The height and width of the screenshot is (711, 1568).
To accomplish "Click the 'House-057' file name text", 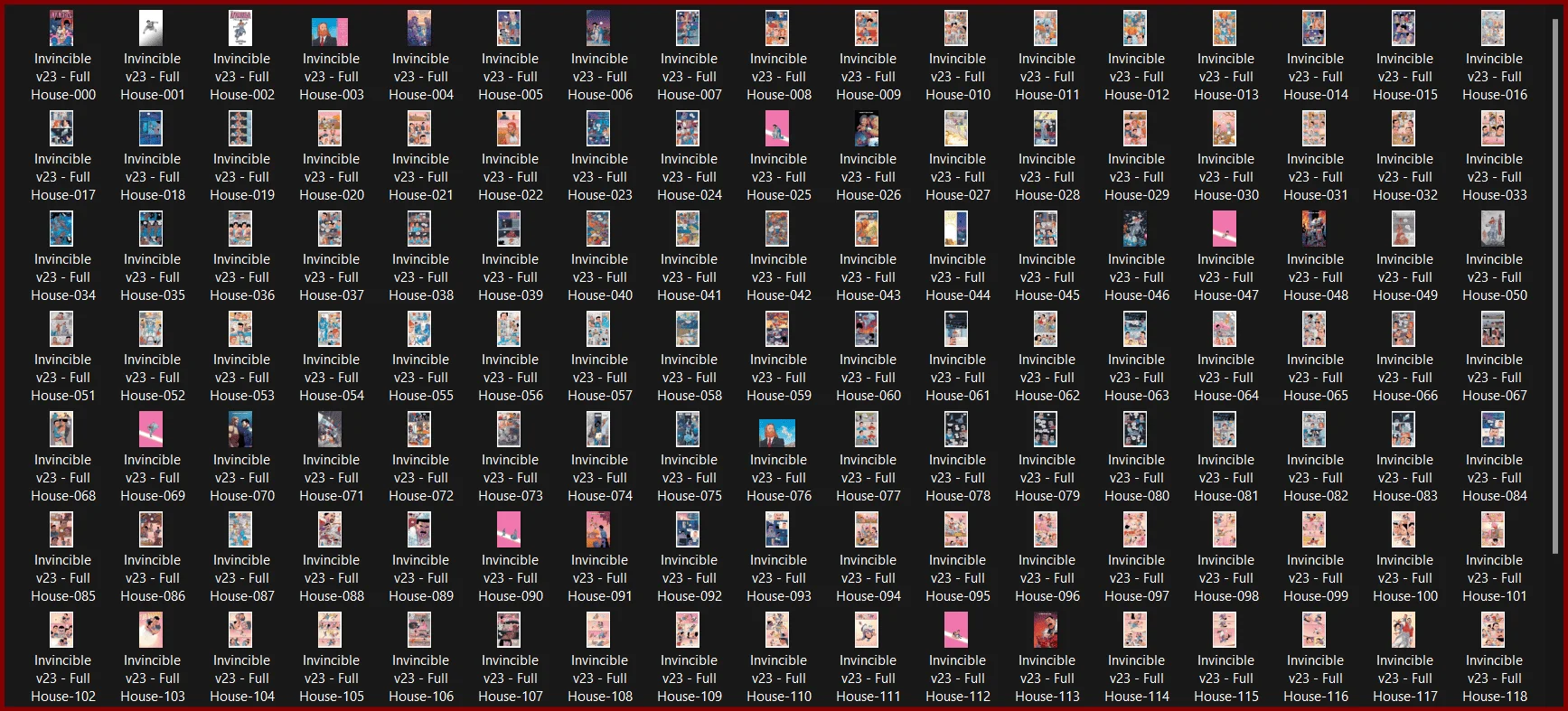I will [x=600, y=396].
